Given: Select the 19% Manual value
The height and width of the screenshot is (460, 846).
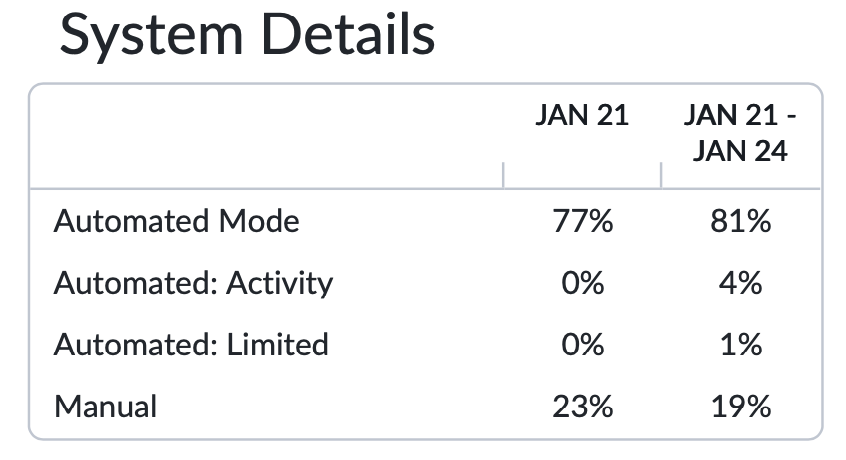Looking at the screenshot, I should (x=741, y=407).
